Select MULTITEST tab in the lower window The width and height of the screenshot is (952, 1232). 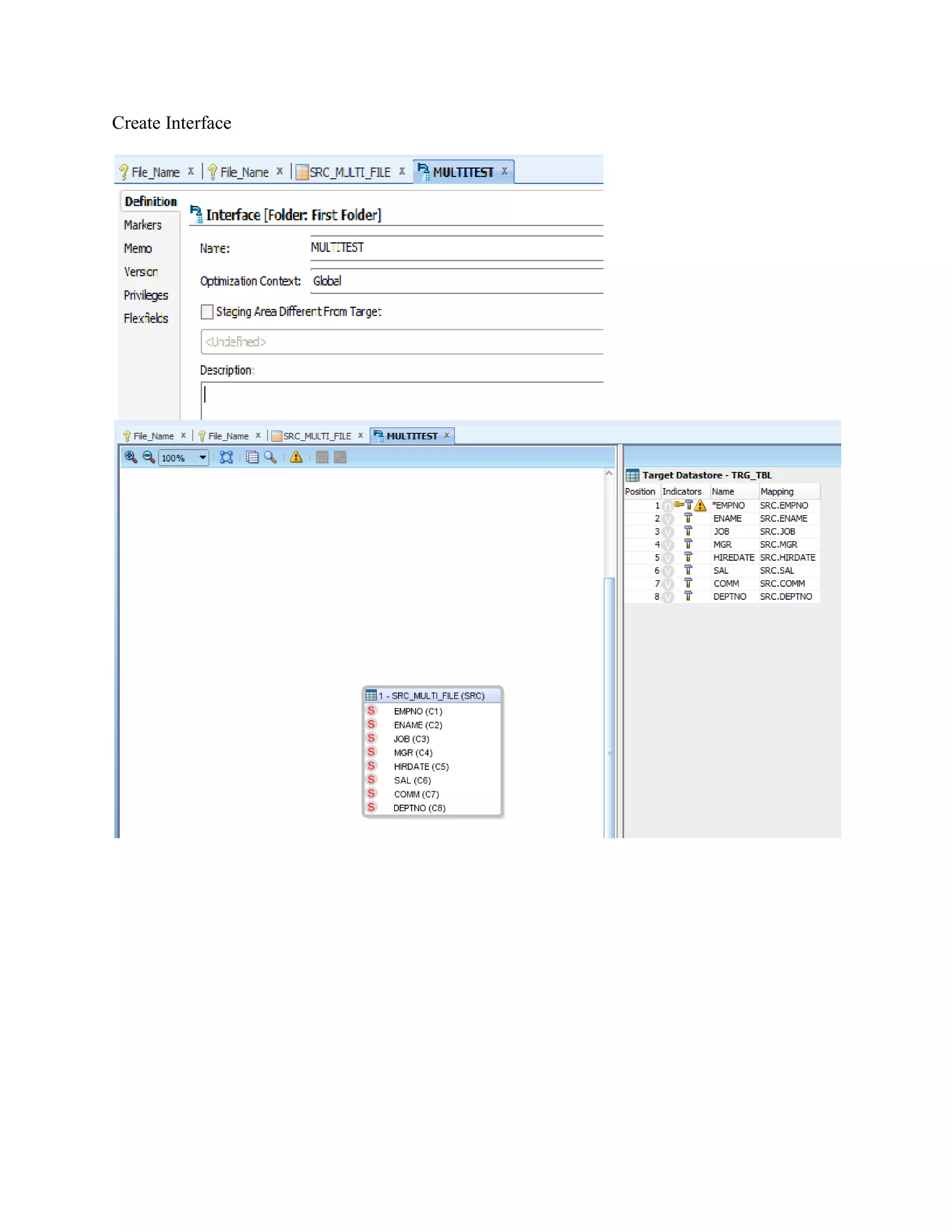click(x=412, y=436)
